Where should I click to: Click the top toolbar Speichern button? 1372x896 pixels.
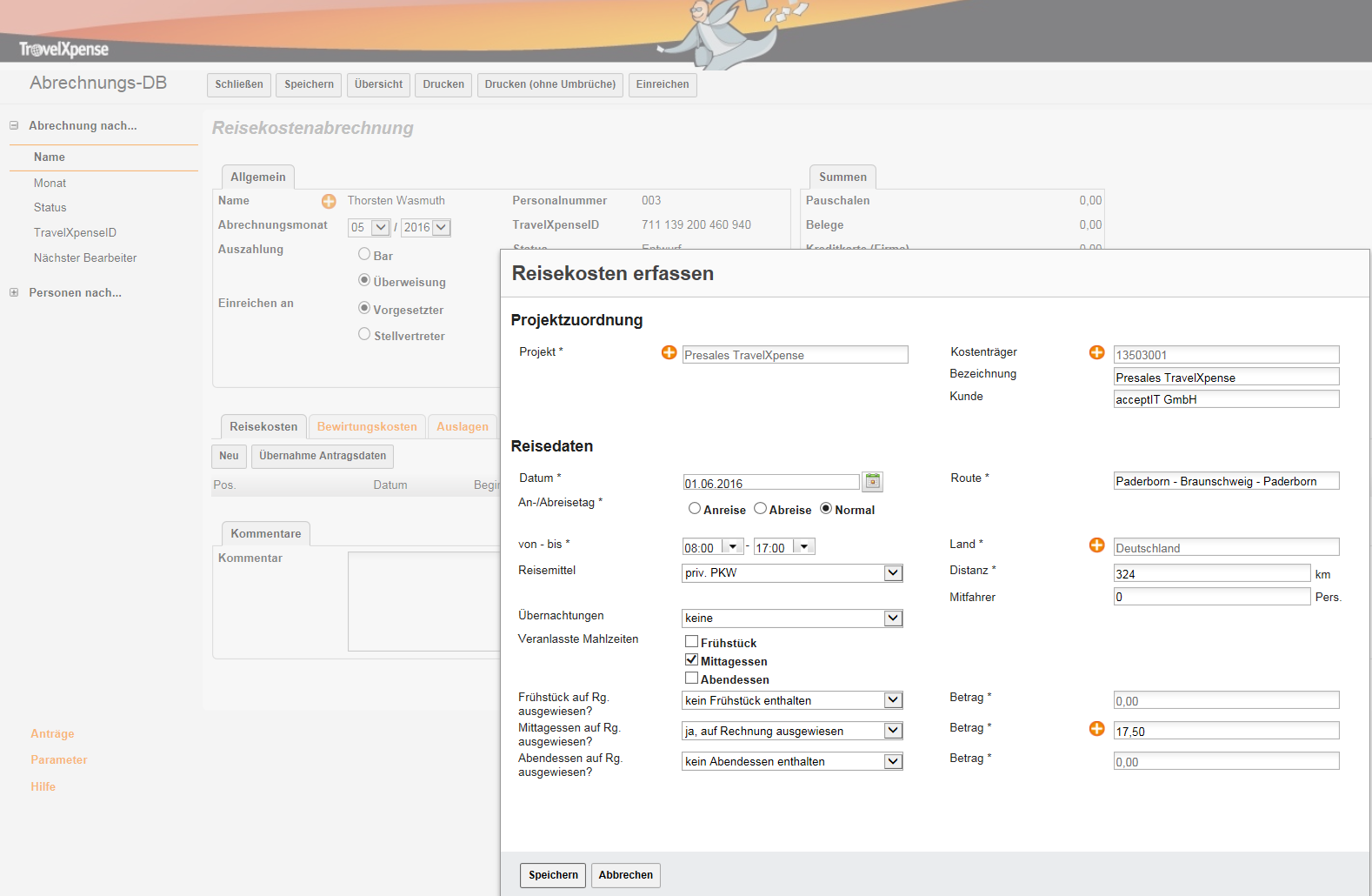309,84
